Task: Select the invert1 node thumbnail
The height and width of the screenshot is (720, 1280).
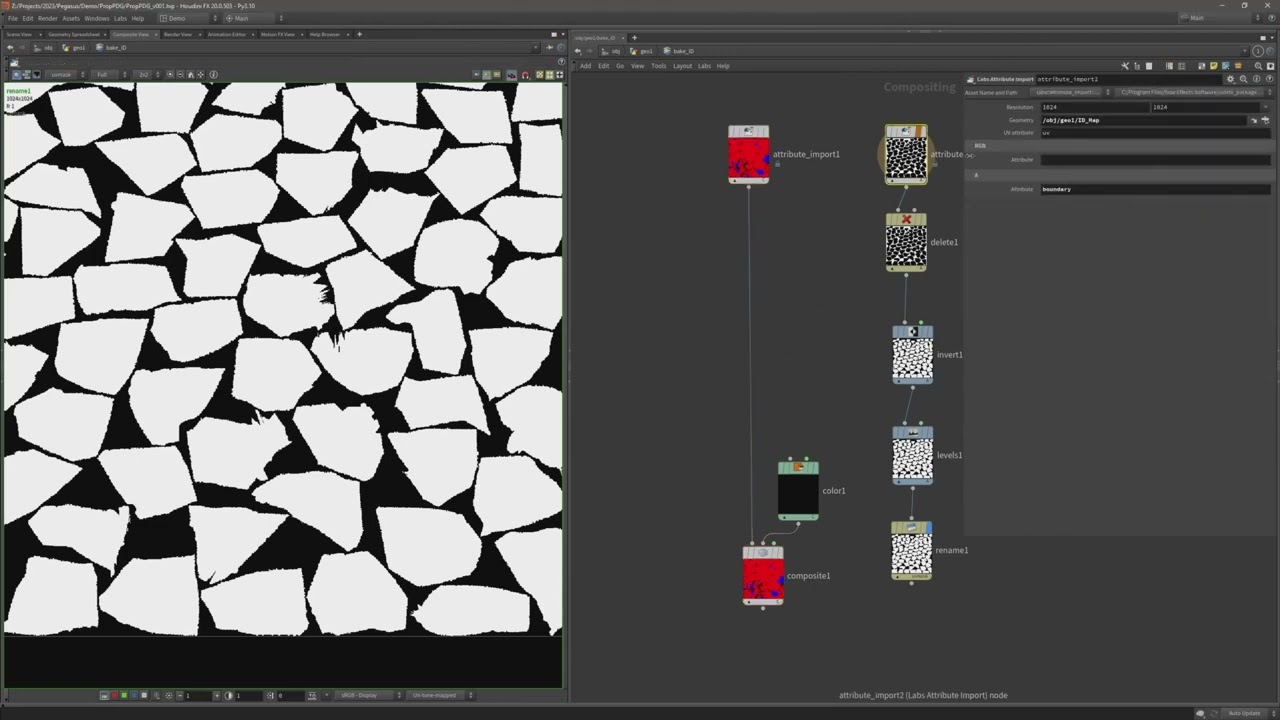Action: (x=912, y=359)
